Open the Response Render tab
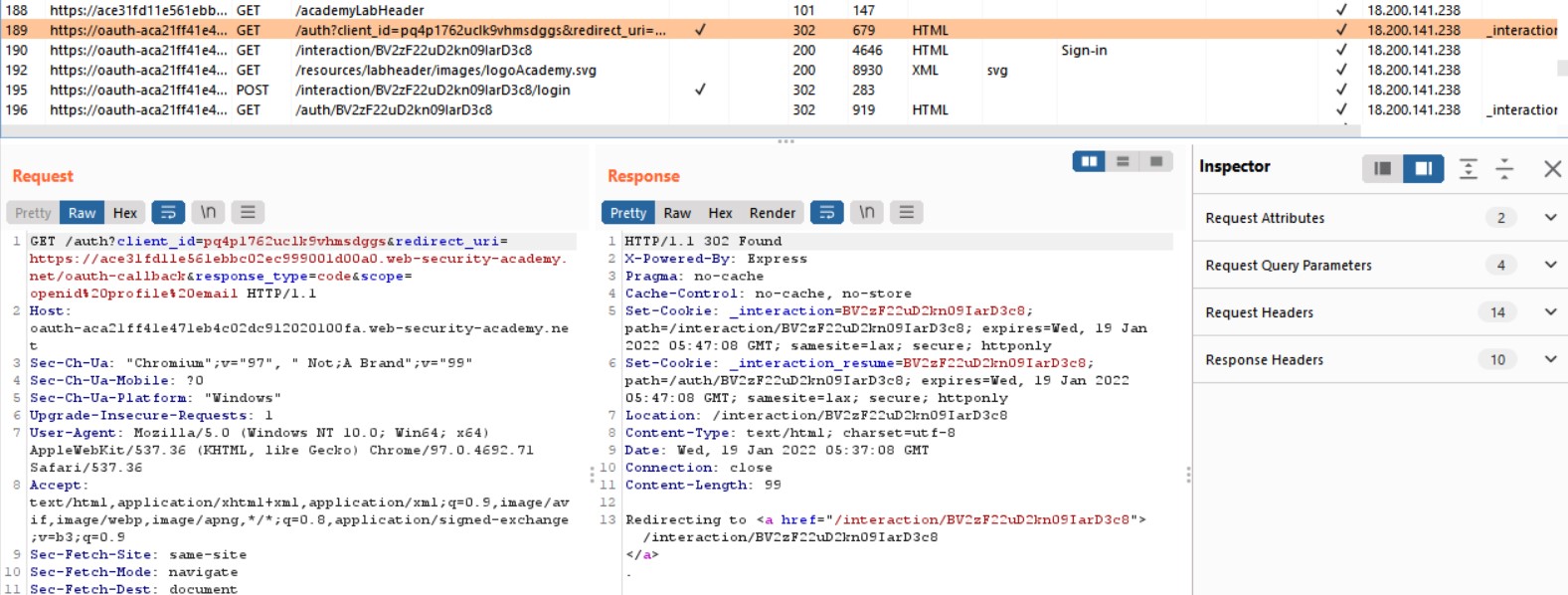This screenshot has width=1568, height=595. [773, 213]
